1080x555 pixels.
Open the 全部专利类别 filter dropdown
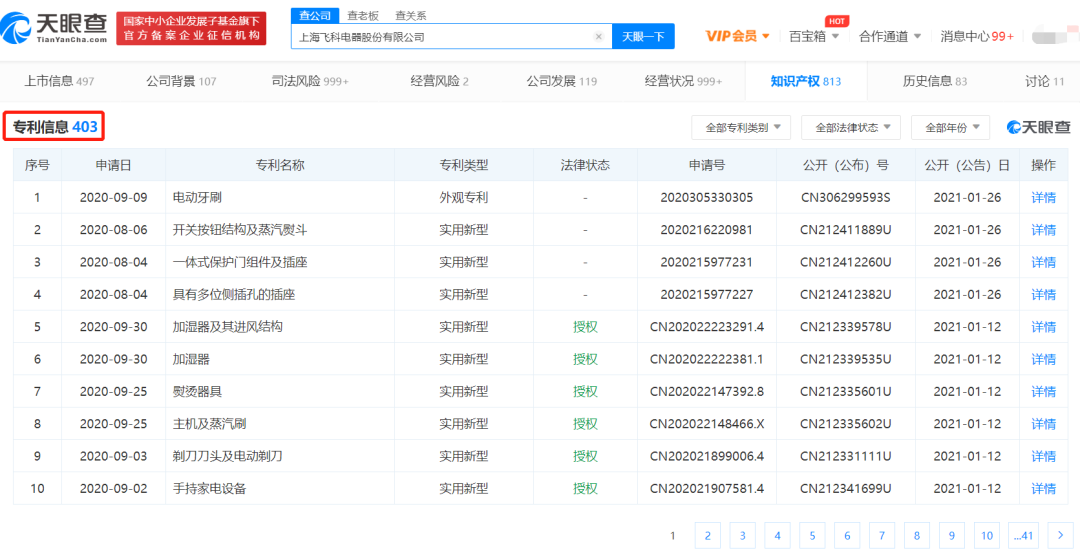(741, 127)
